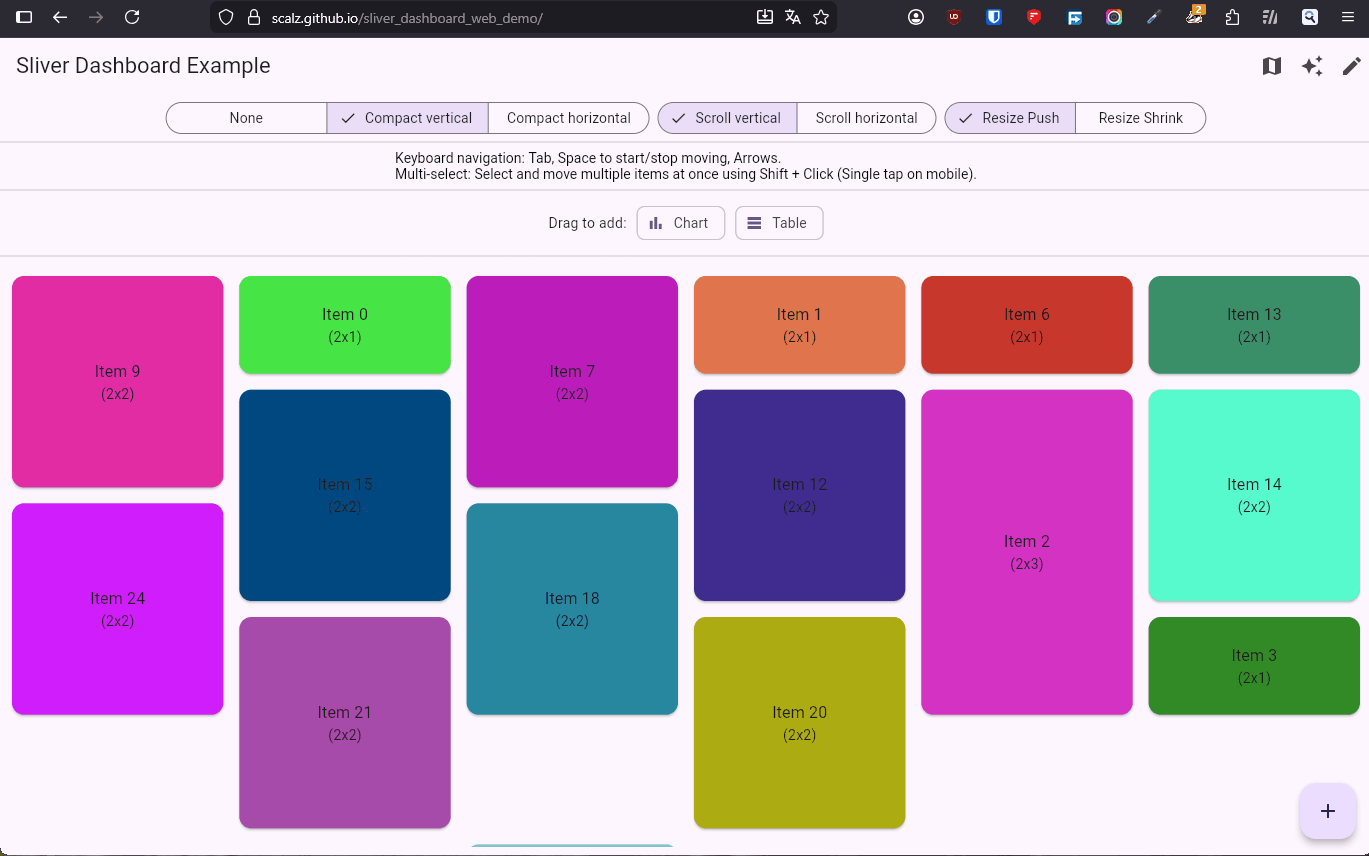Select the None compaction option
Screen dimensions: 1369x856
(246, 118)
